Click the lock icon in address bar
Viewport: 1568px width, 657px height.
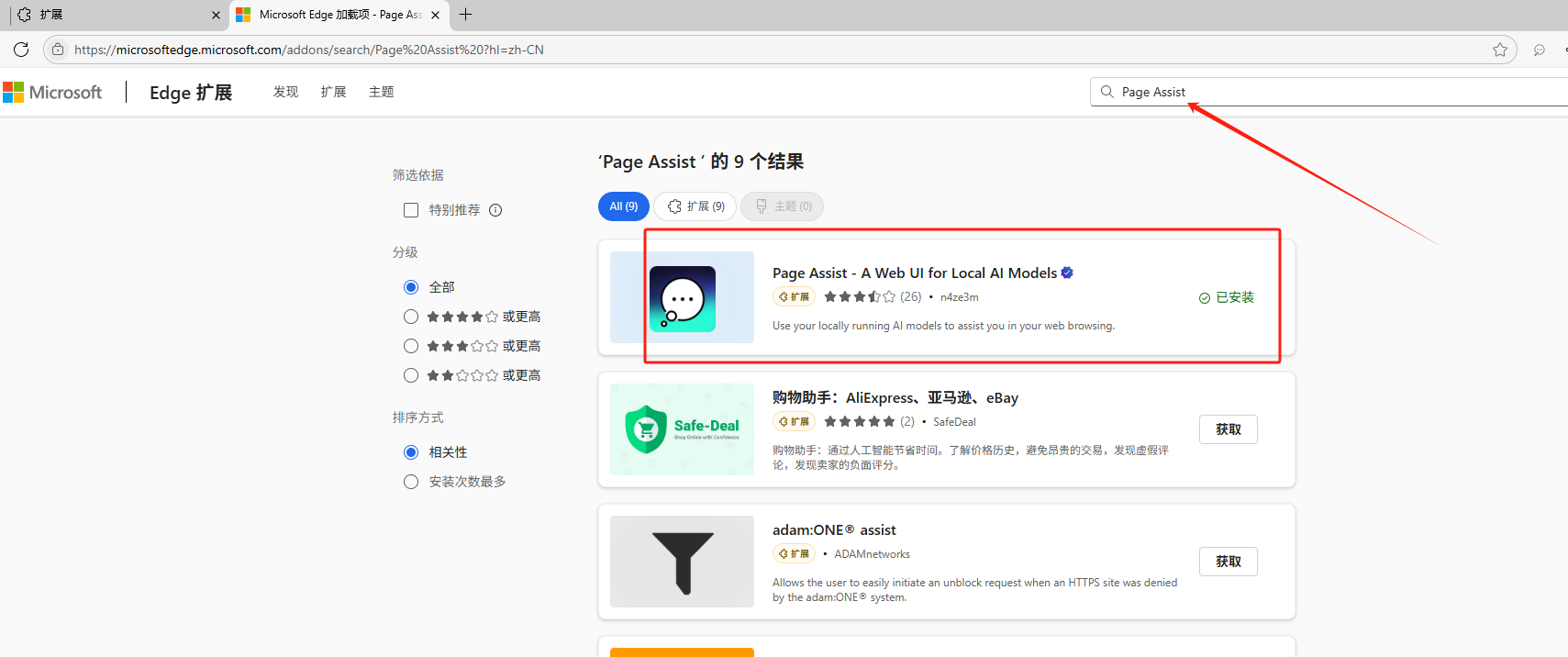pyautogui.click(x=58, y=50)
